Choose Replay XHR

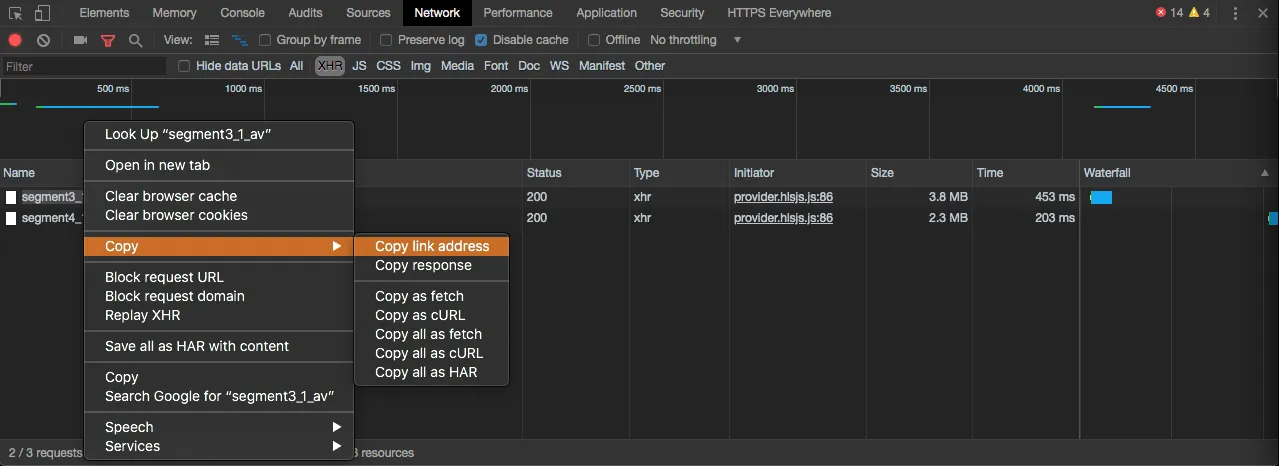pos(219,315)
